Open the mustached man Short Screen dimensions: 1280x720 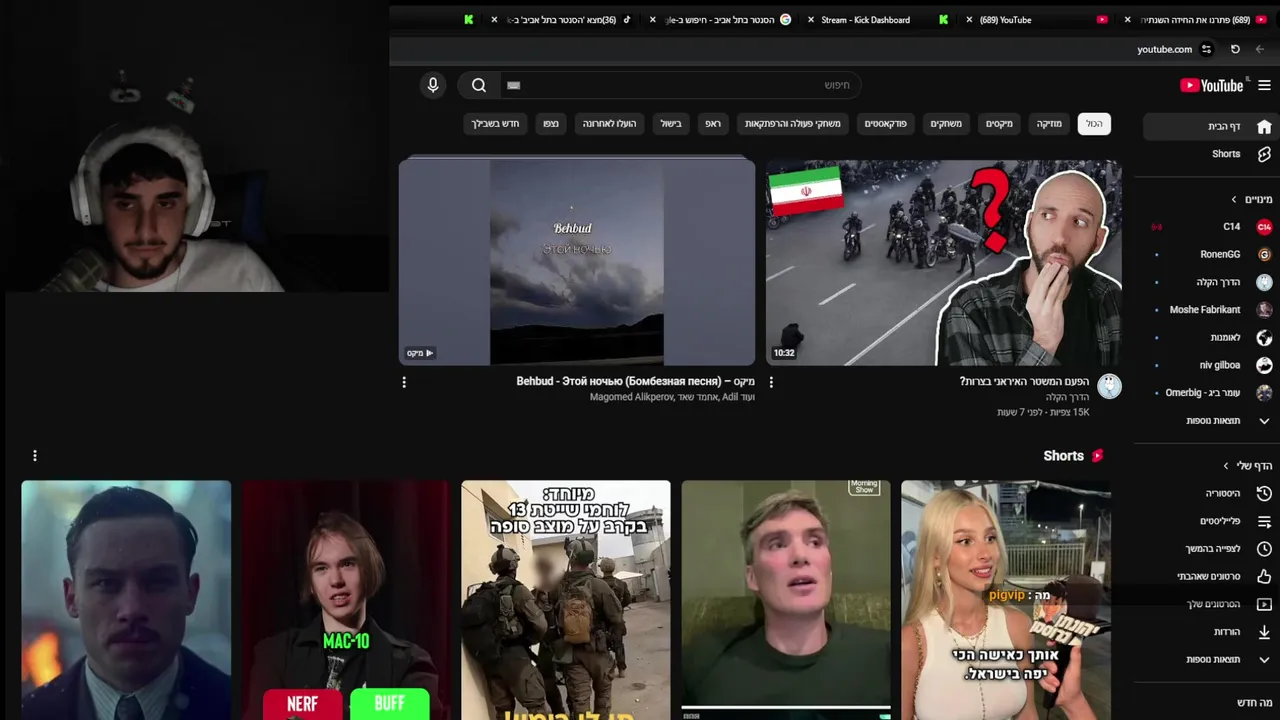pos(126,600)
